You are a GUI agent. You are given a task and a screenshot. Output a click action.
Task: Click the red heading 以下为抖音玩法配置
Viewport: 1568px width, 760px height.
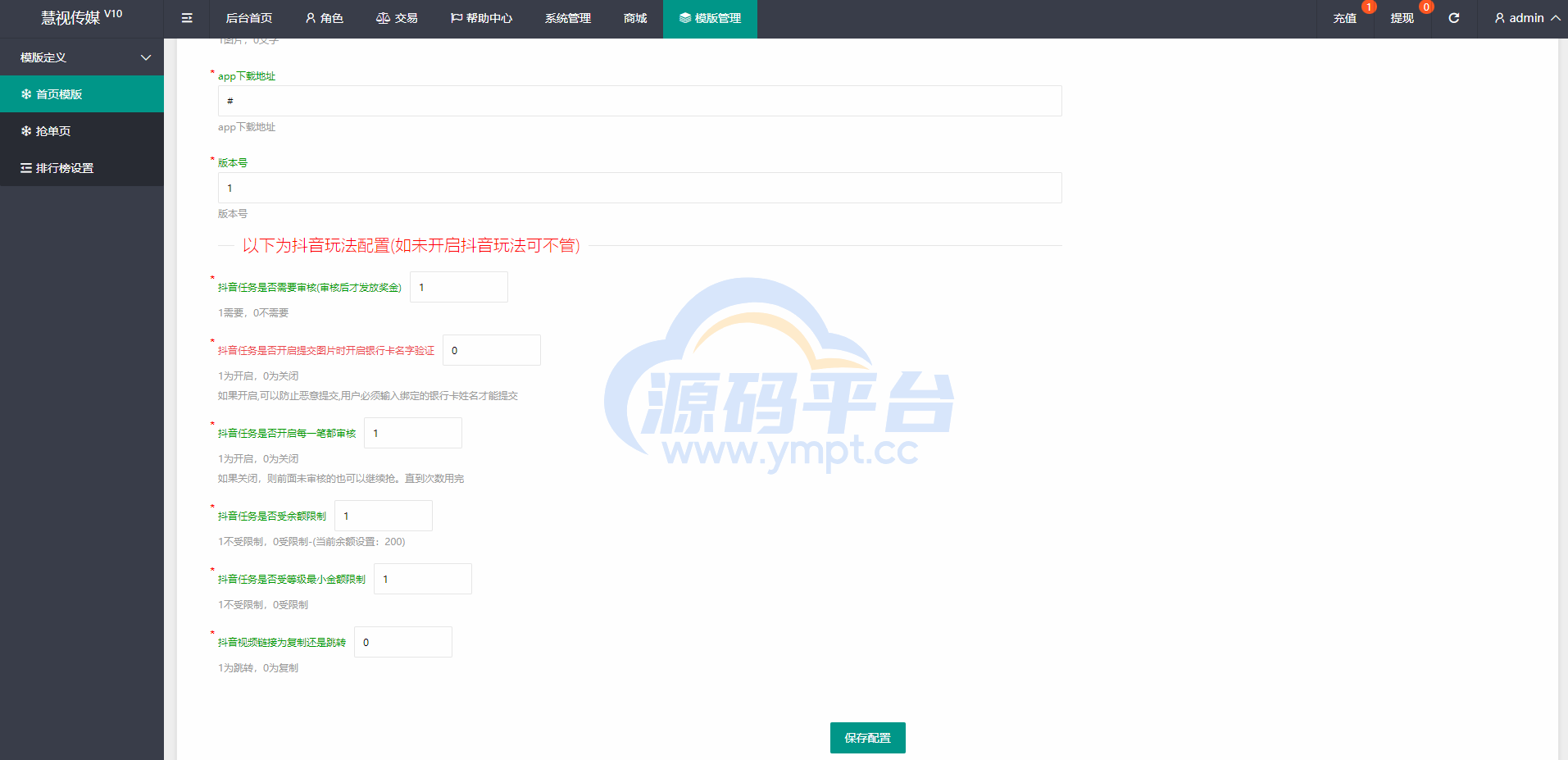tap(411, 245)
